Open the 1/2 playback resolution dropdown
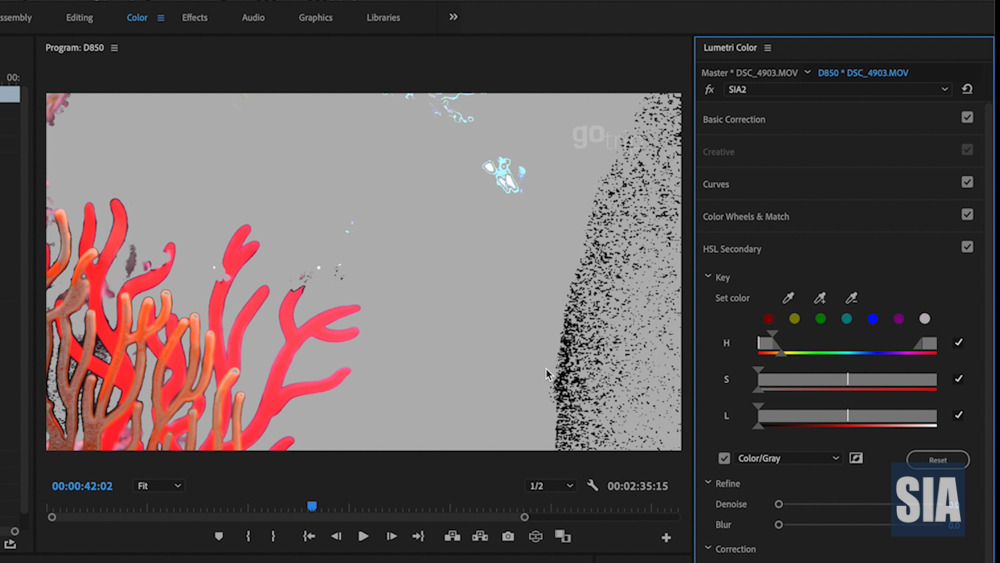This screenshot has height=563, width=1000. point(550,486)
